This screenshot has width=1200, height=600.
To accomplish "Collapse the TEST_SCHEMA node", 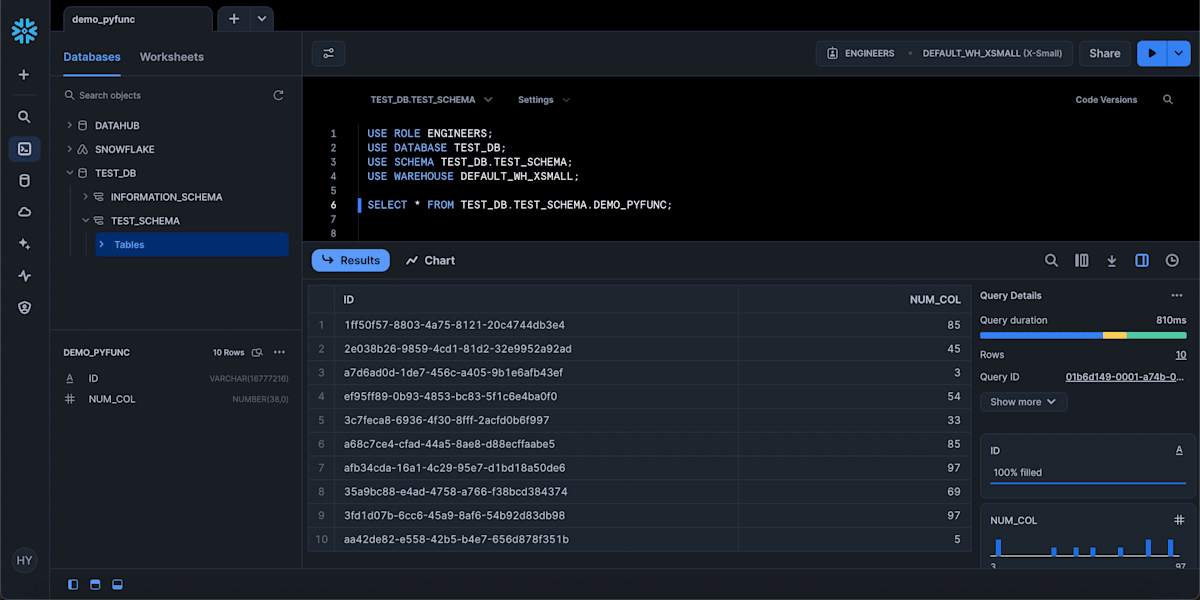I will (x=86, y=221).
